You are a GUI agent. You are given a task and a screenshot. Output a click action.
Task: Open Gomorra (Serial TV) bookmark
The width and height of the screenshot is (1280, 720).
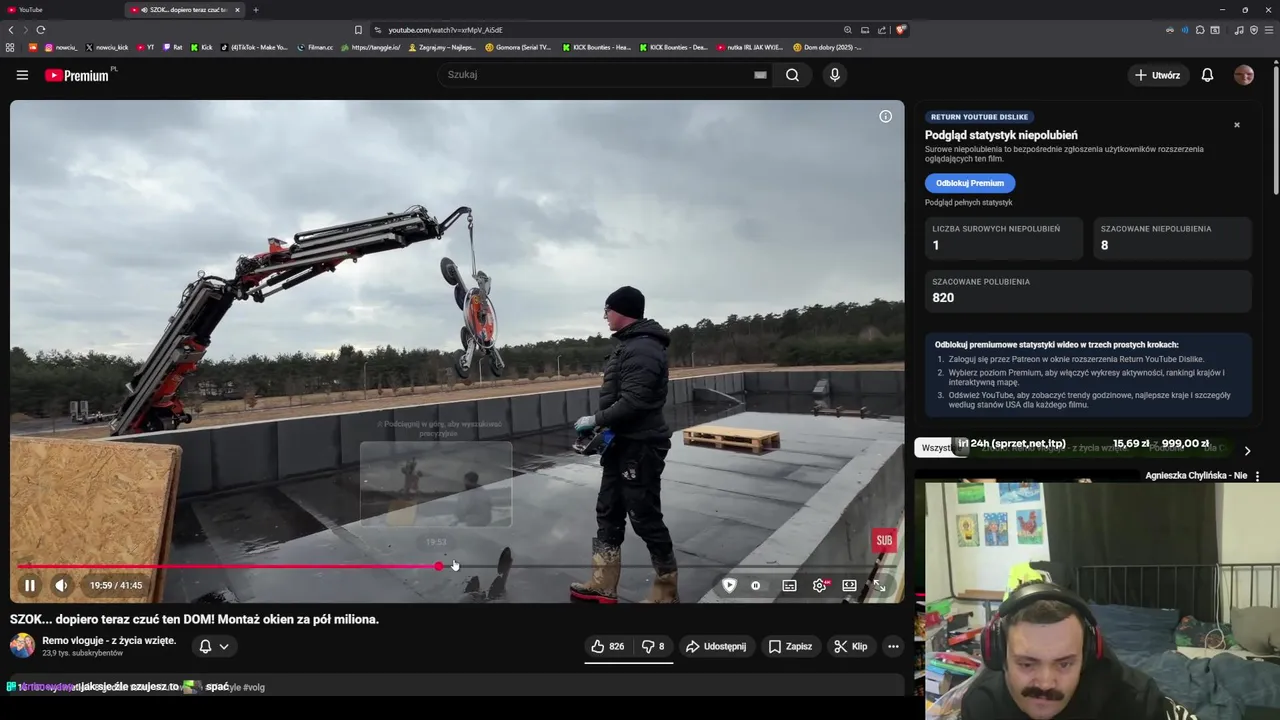pos(518,47)
